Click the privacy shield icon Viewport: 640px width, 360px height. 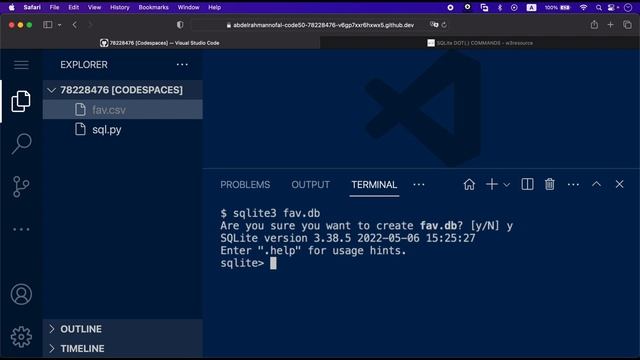(180, 25)
